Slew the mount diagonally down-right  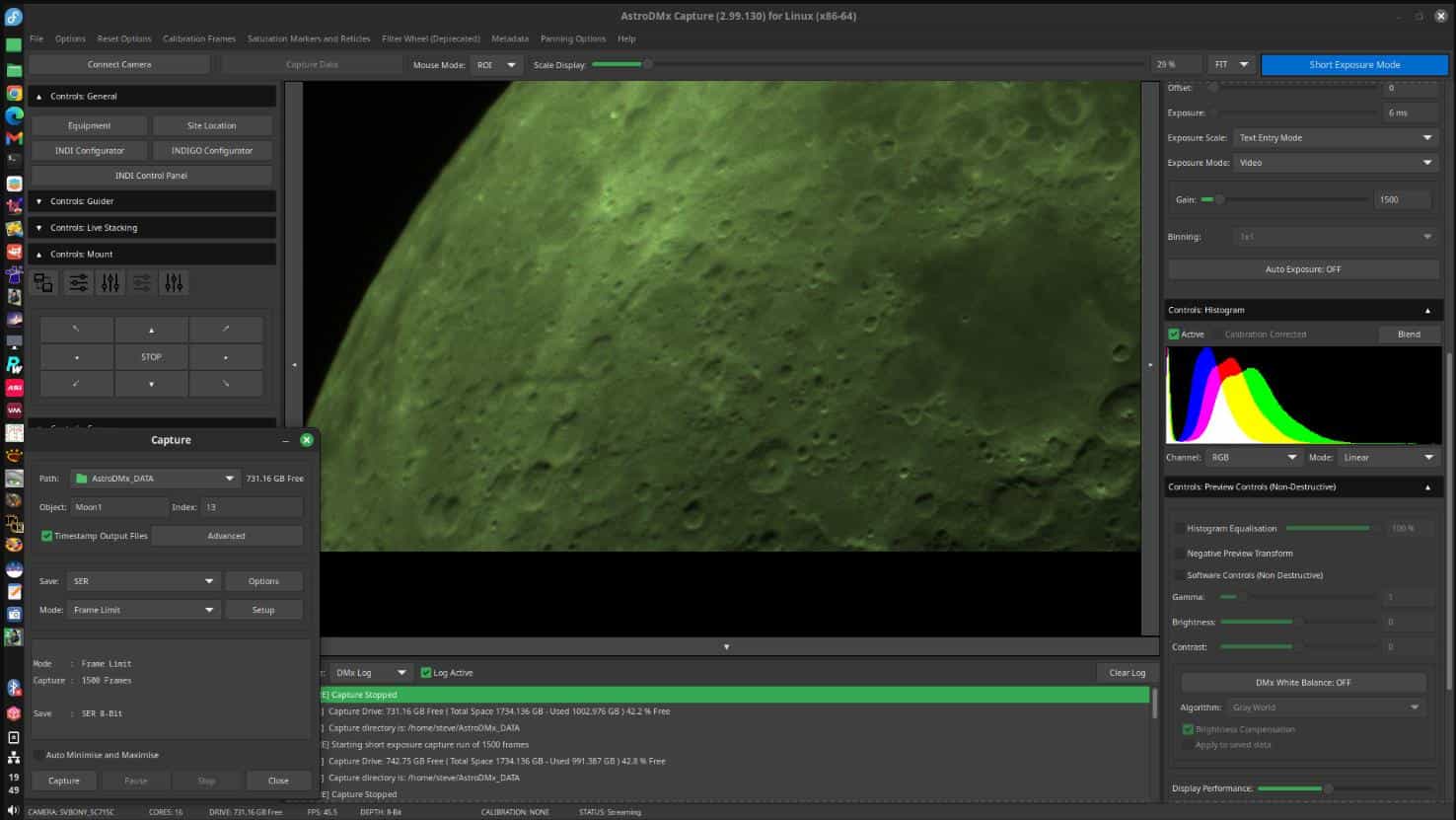coord(226,383)
